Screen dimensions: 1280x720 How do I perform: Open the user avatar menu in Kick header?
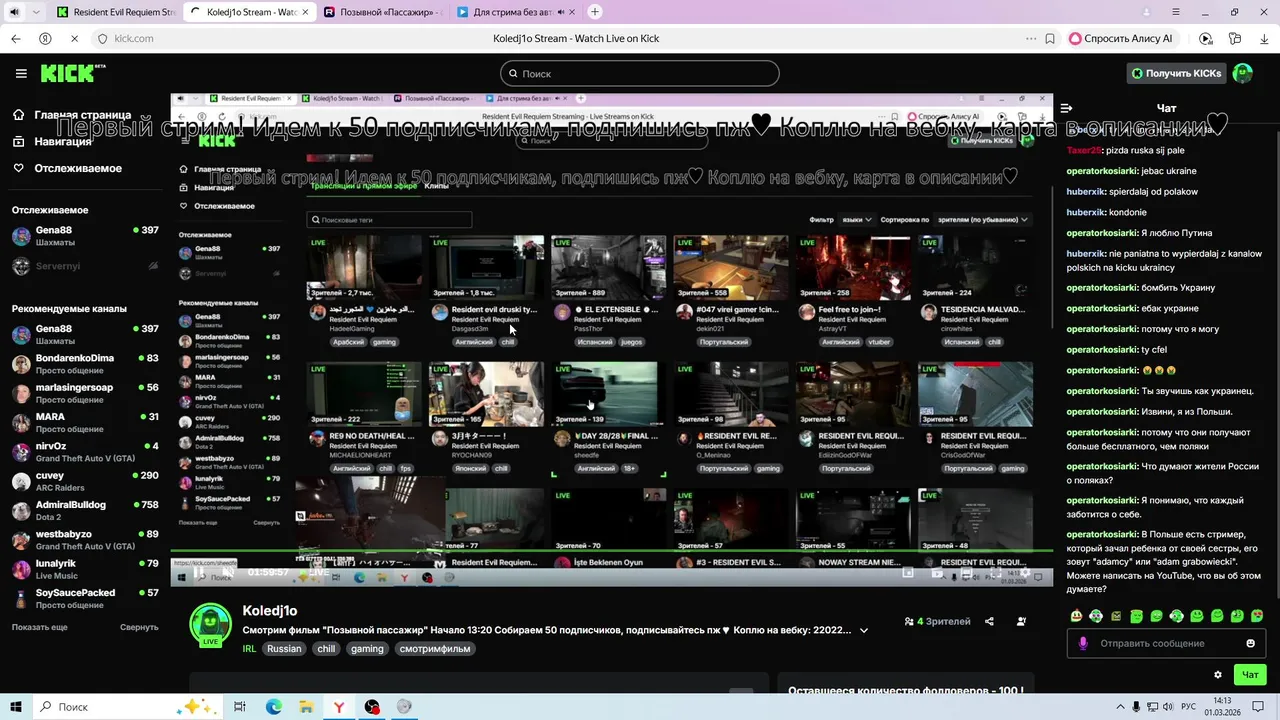(x=1243, y=73)
